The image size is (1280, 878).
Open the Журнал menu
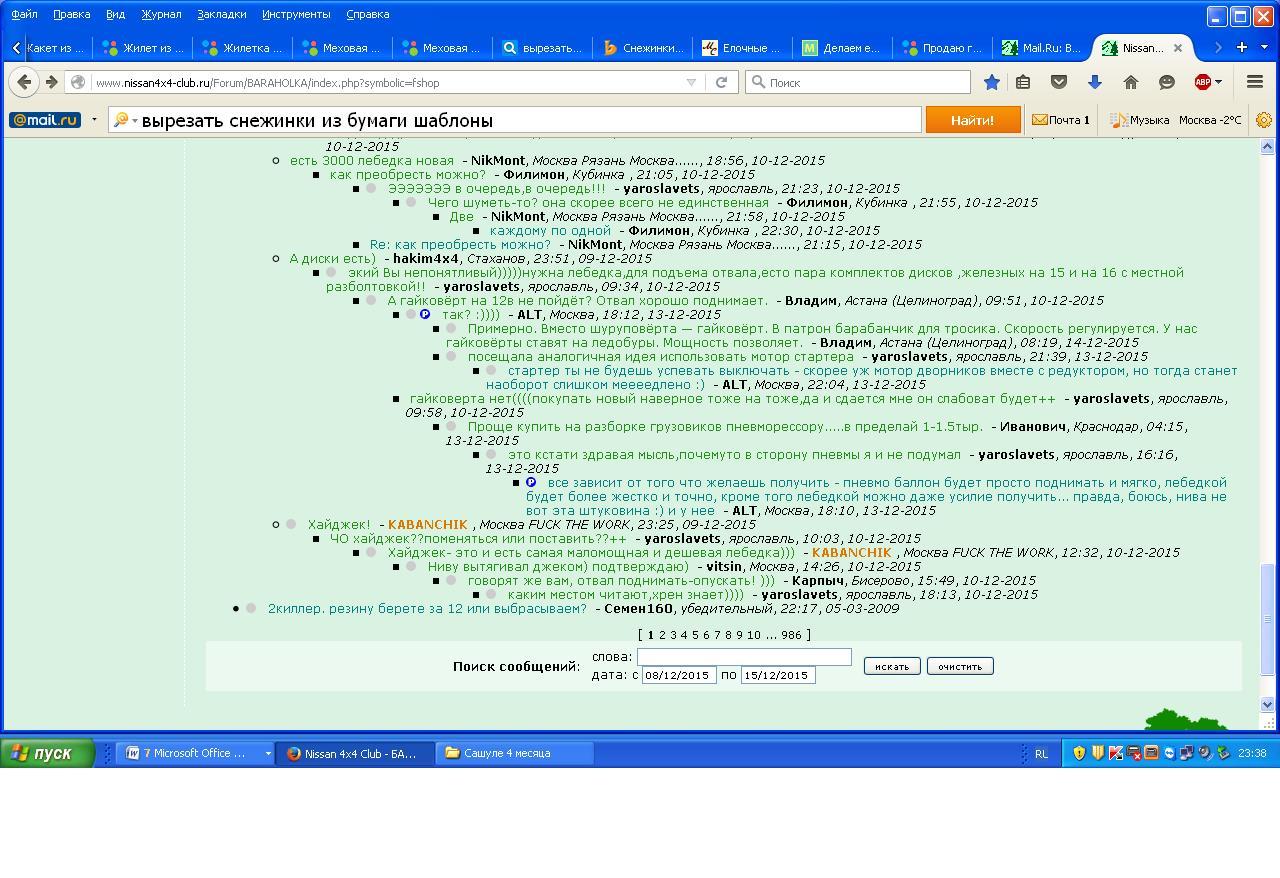(x=161, y=14)
